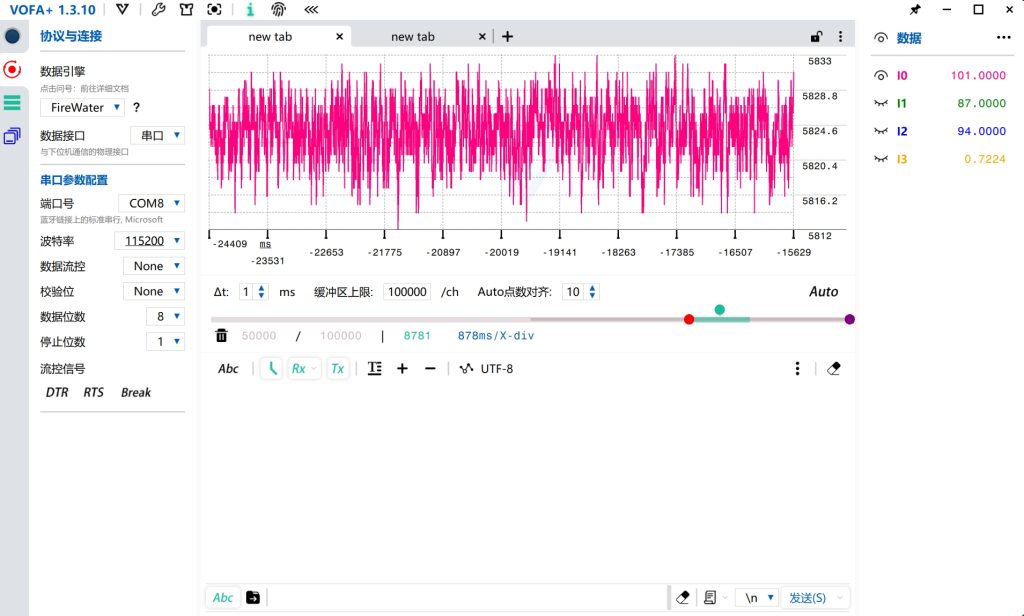Screen dimensions: 1024x616
Task: Open the green list panel icon in sidebar
Action: click(x=12, y=102)
